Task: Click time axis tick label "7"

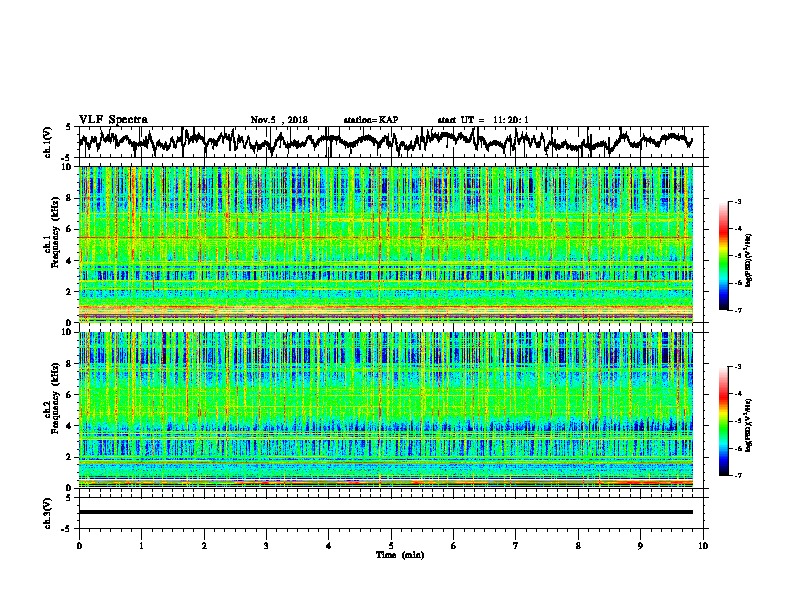Action: pos(516,546)
